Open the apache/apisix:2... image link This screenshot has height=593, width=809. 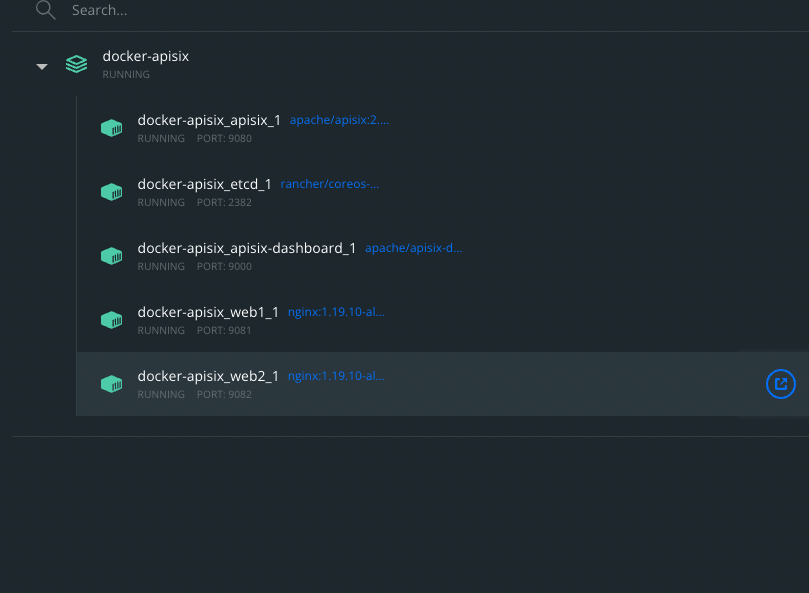pyautogui.click(x=339, y=120)
